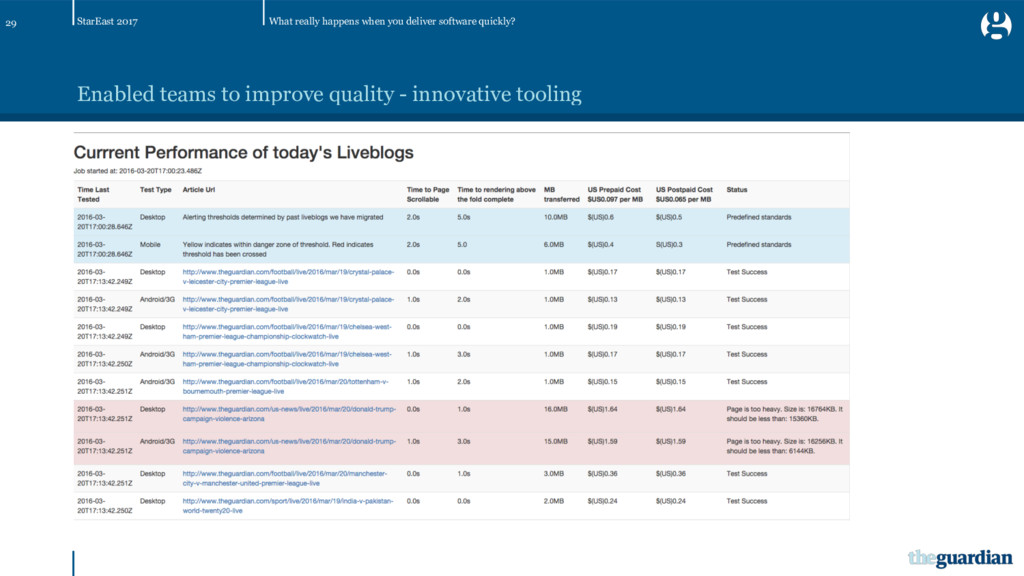Viewport: 1024px width, 576px height.
Task: Click the Guardian 'g' logo in the header
Action: (996, 26)
